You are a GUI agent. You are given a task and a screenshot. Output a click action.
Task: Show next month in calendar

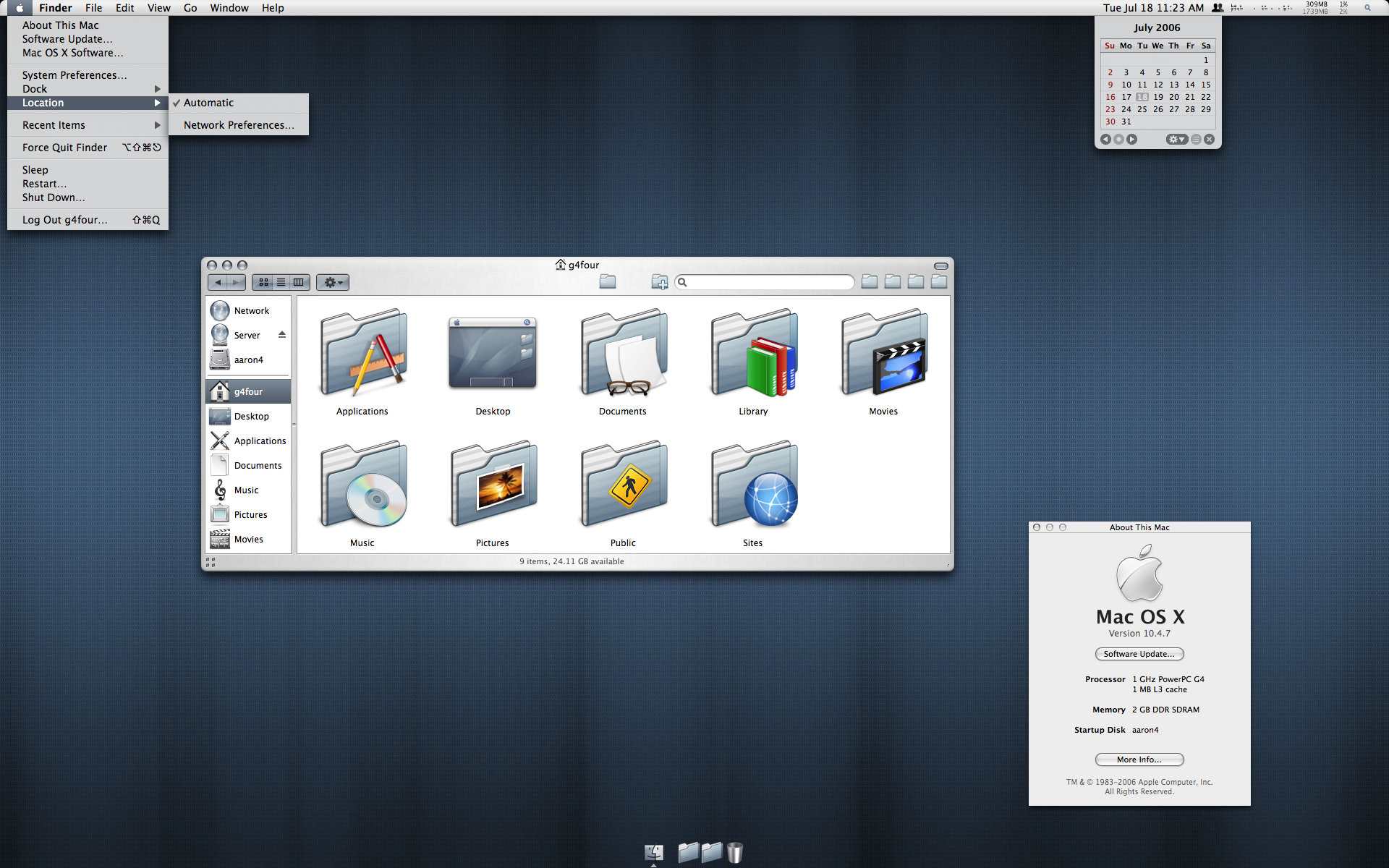tap(1131, 140)
